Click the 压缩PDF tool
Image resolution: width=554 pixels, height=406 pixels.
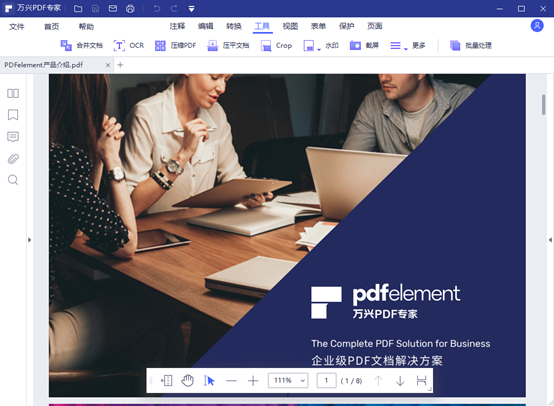point(175,45)
